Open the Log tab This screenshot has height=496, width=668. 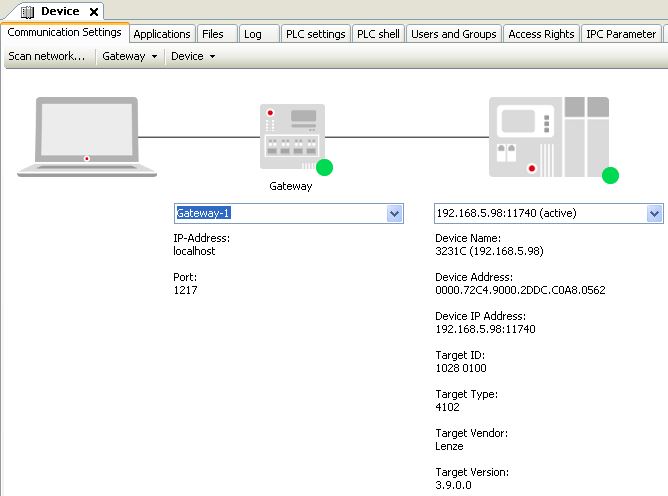[253, 34]
